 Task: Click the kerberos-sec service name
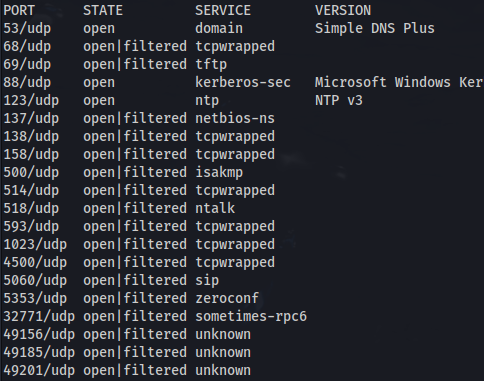coord(243,82)
